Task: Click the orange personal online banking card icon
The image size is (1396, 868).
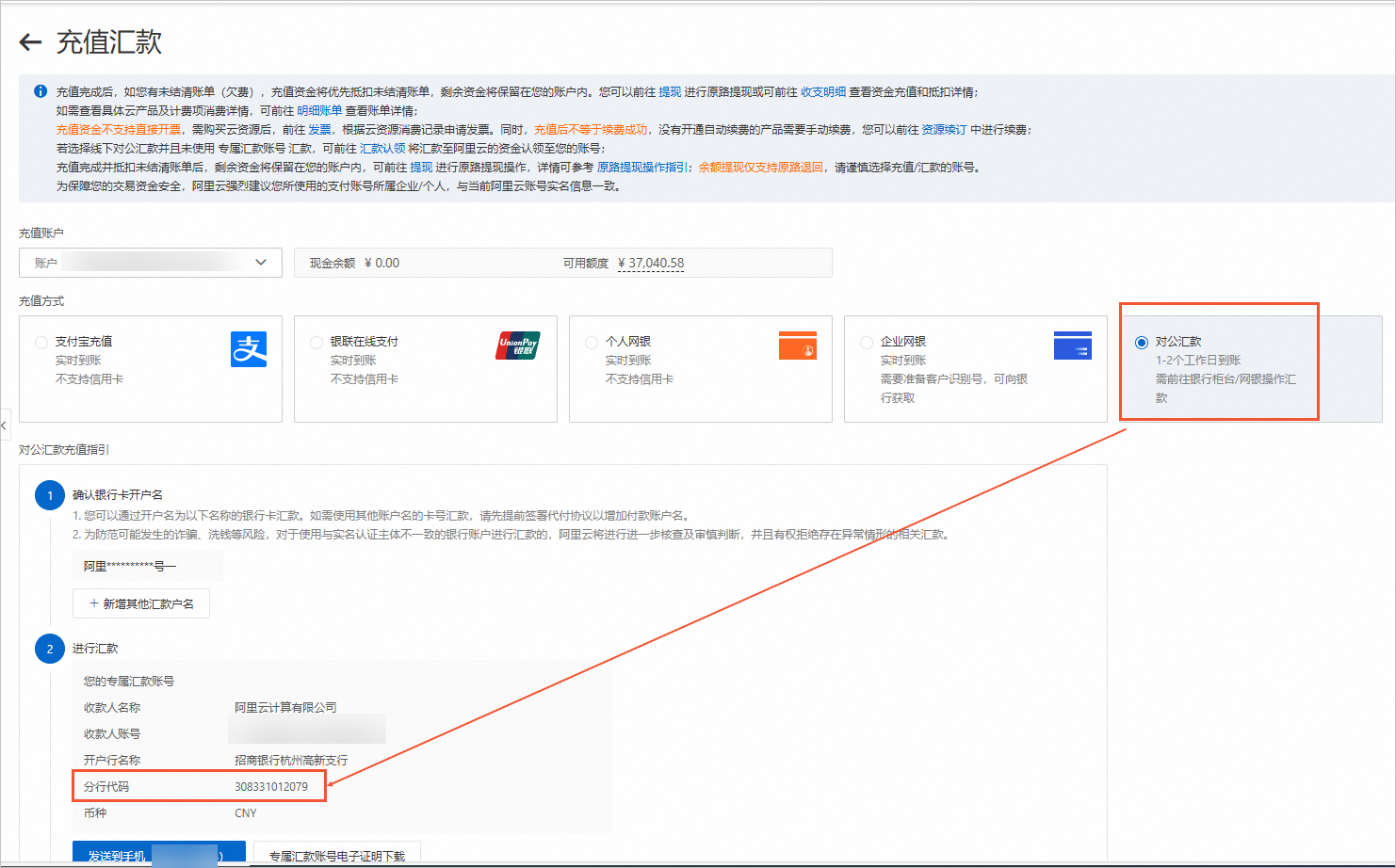Action: tap(798, 346)
